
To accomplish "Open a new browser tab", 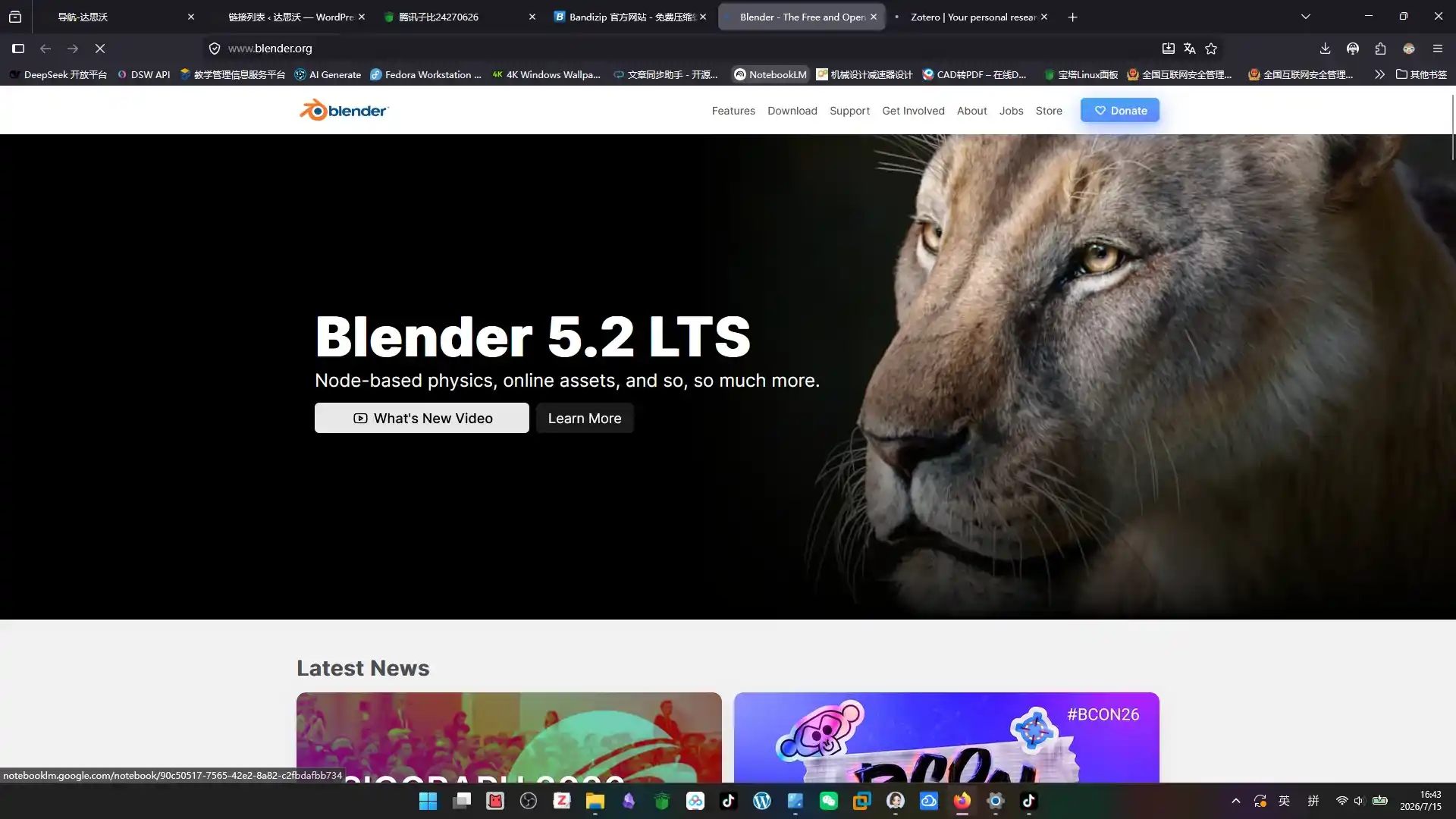I will click(1072, 17).
